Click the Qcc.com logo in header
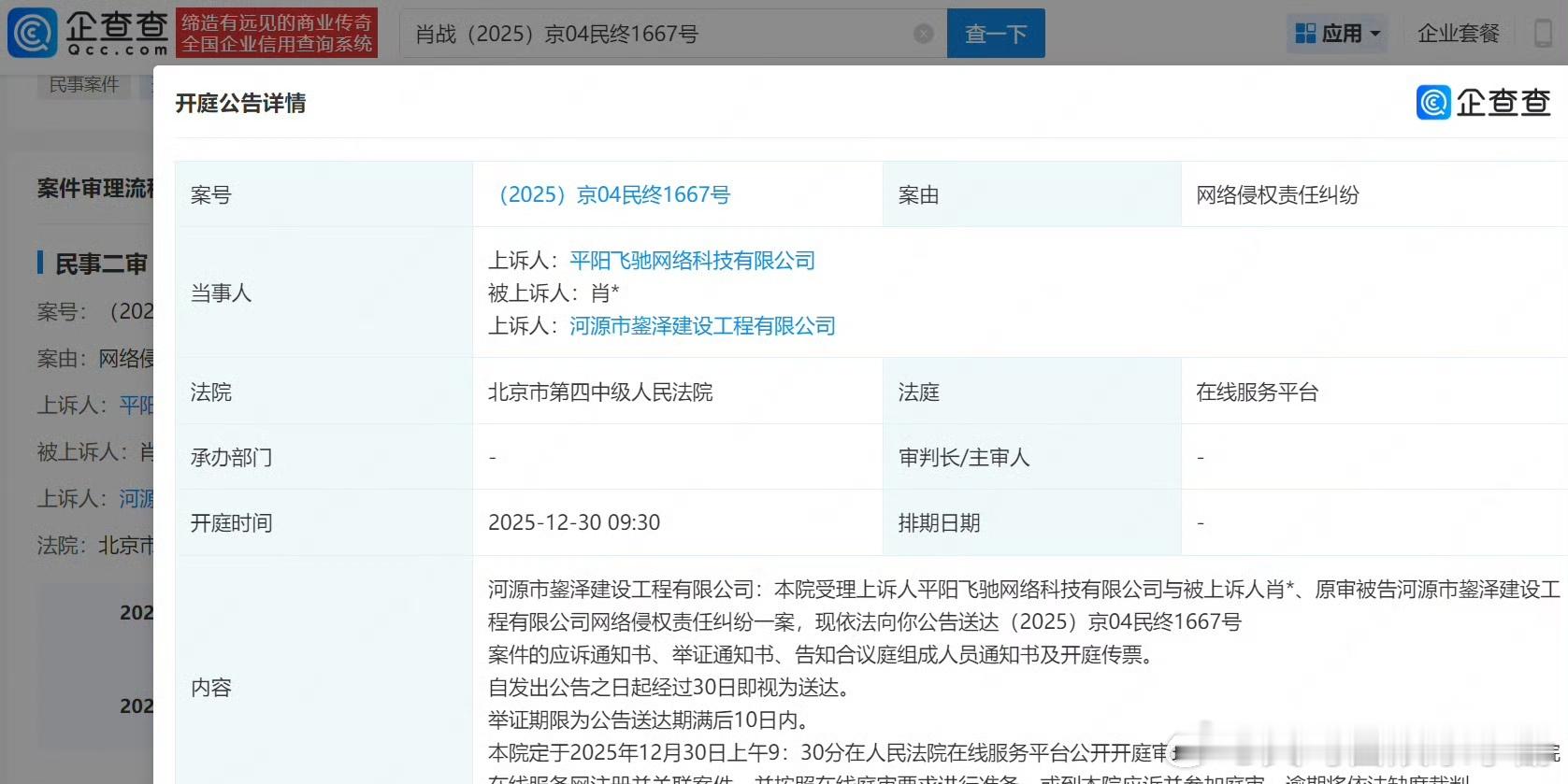Viewport: 1568px width, 784px height. coord(88,33)
